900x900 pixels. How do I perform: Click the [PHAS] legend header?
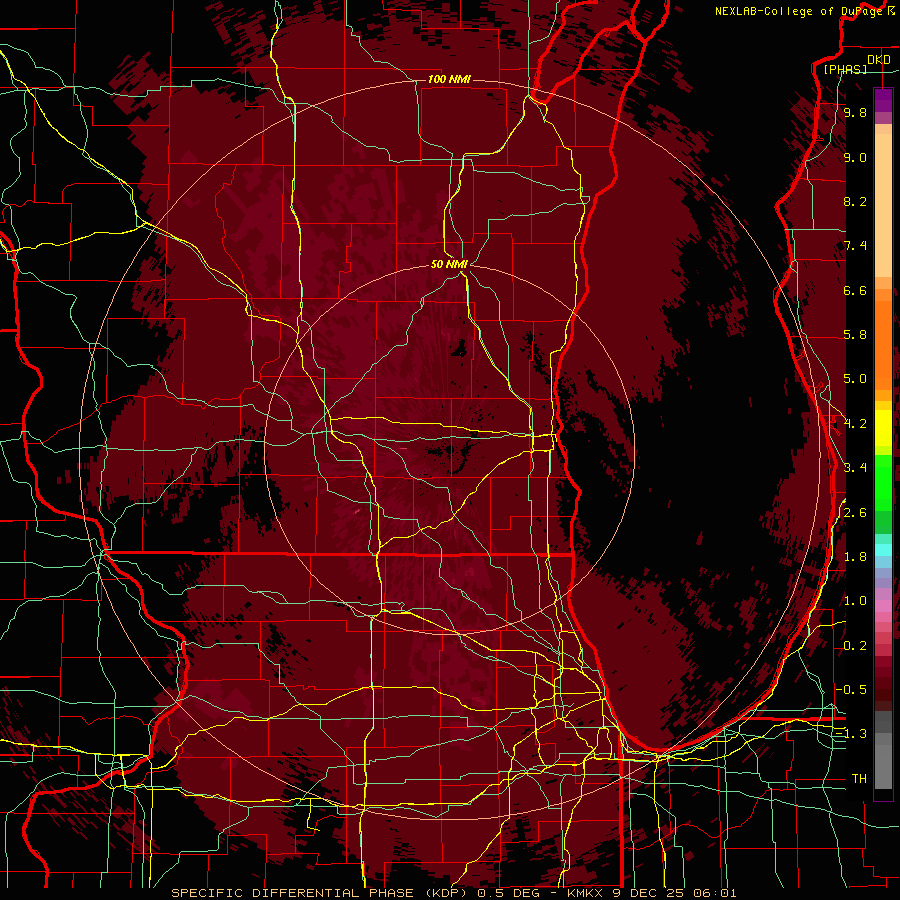point(845,69)
